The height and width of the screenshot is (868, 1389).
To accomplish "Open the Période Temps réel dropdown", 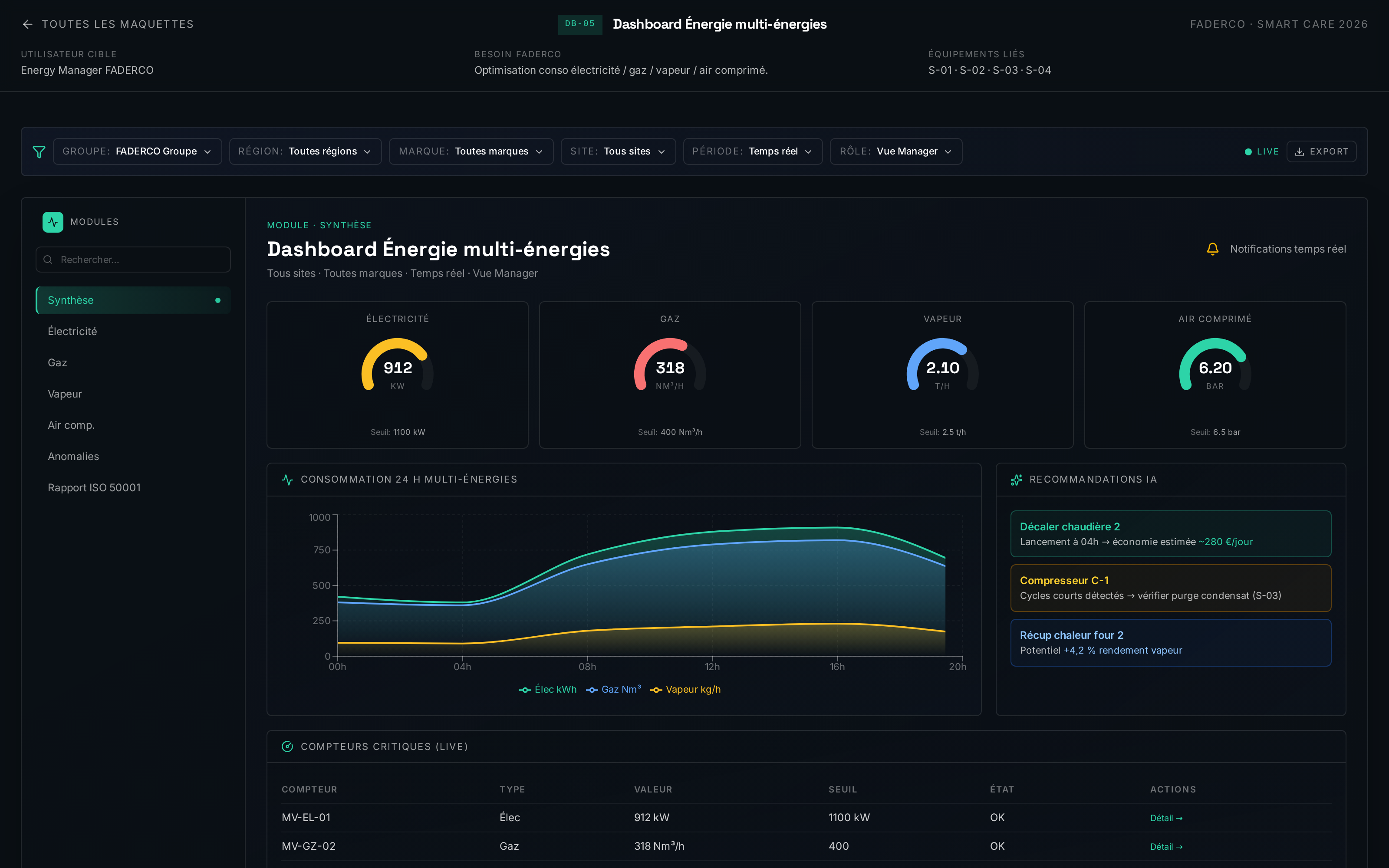I will click(x=753, y=151).
